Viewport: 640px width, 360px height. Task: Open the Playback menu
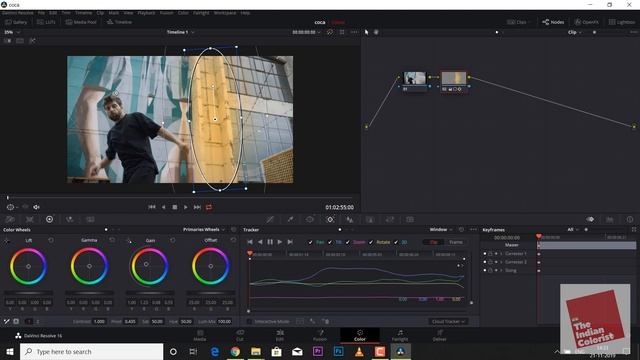pos(146,13)
